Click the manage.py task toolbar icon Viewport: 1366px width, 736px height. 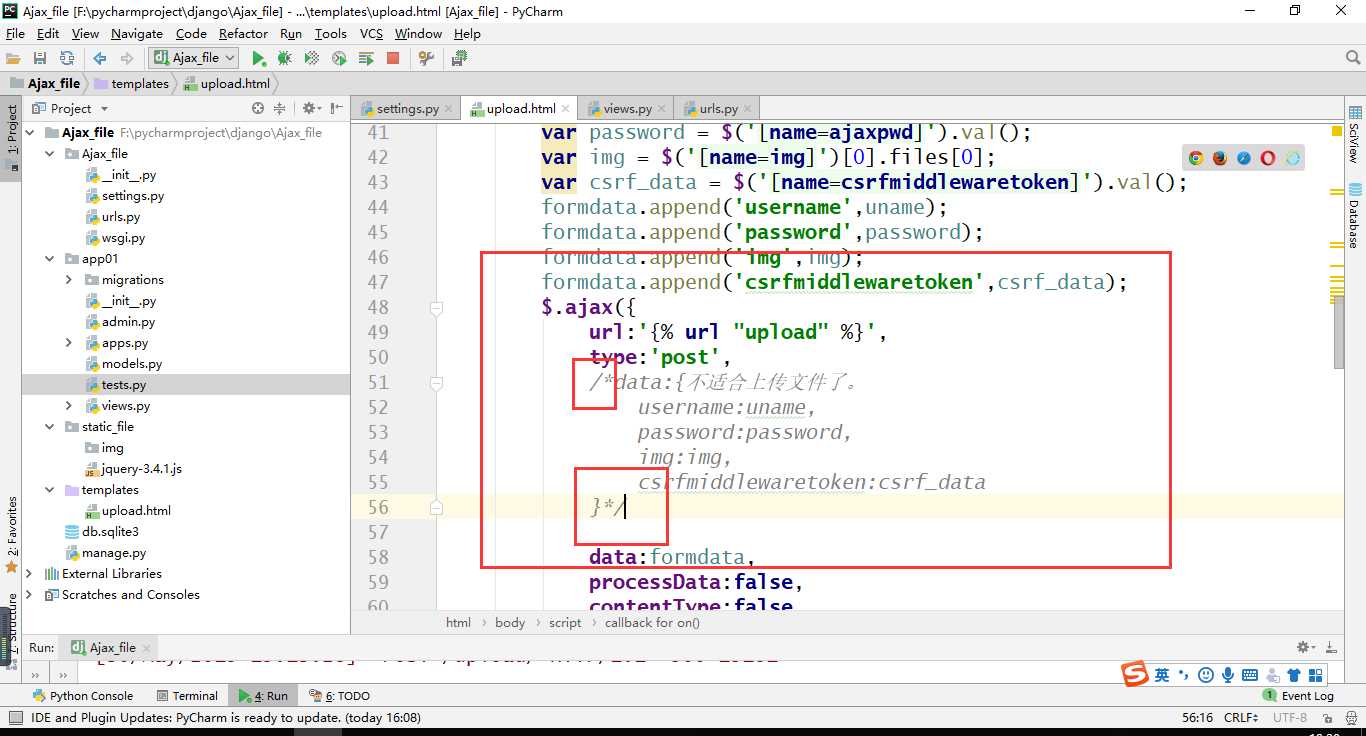coord(460,58)
